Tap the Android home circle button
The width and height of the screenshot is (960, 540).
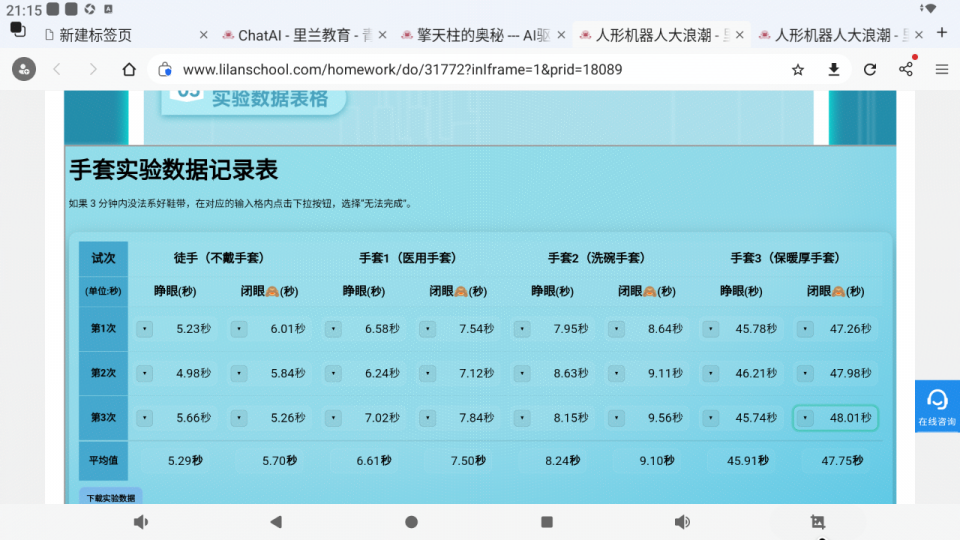(x=411, y=522)
